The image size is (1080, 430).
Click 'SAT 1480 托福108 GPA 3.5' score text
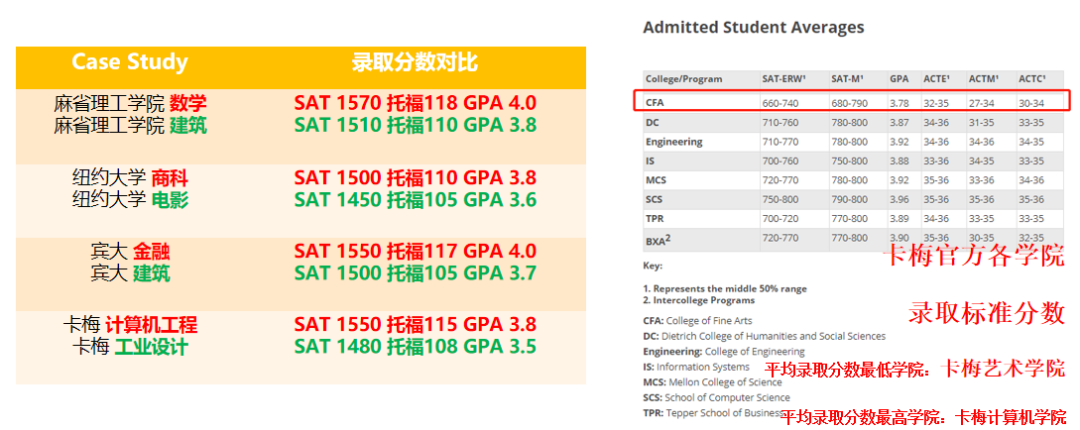click(x=415, y=345)
